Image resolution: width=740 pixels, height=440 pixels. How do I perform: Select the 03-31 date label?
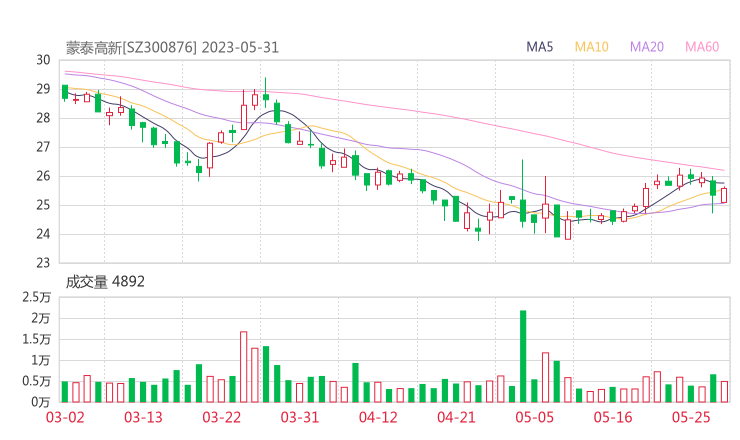(300, 417)
